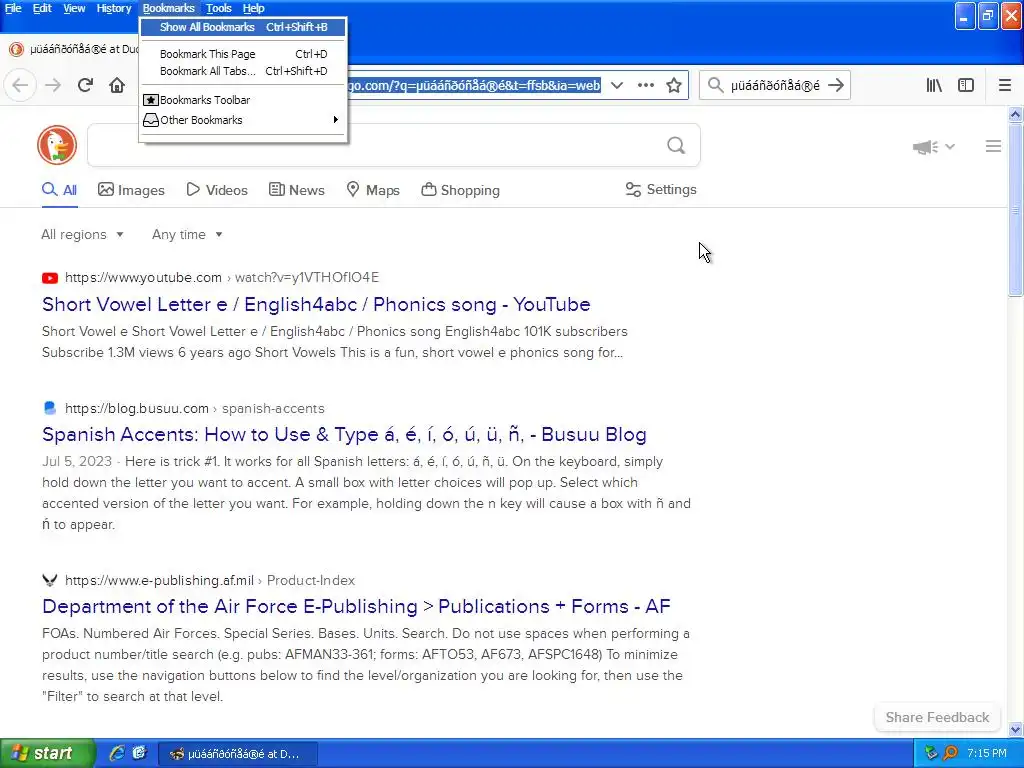Click the Busuu favicon beside second result
Image resolution: width=1024 pixels, height=768 pixels.
click(50, 408)
